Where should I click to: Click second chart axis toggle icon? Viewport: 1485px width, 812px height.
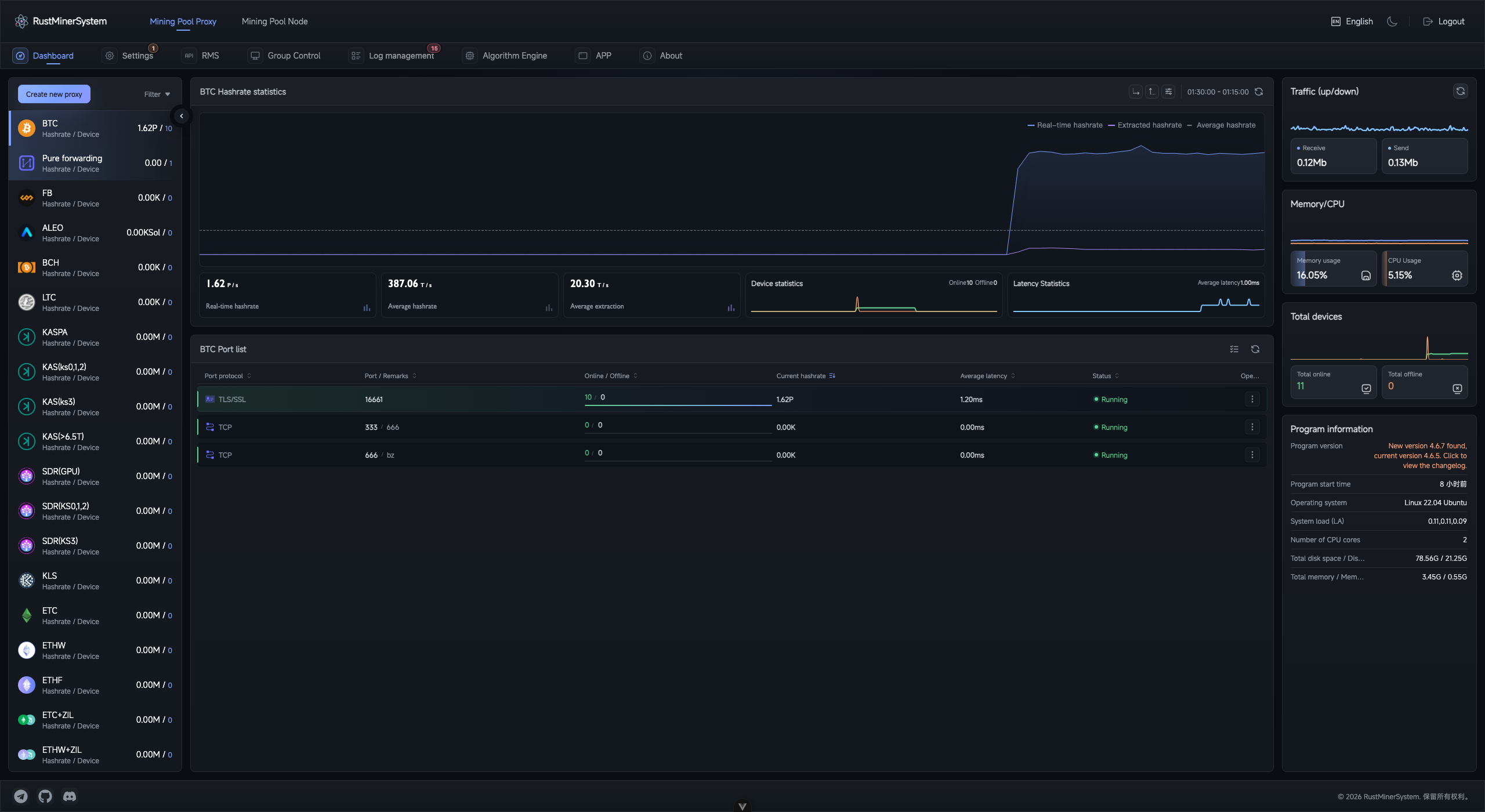1152,92
